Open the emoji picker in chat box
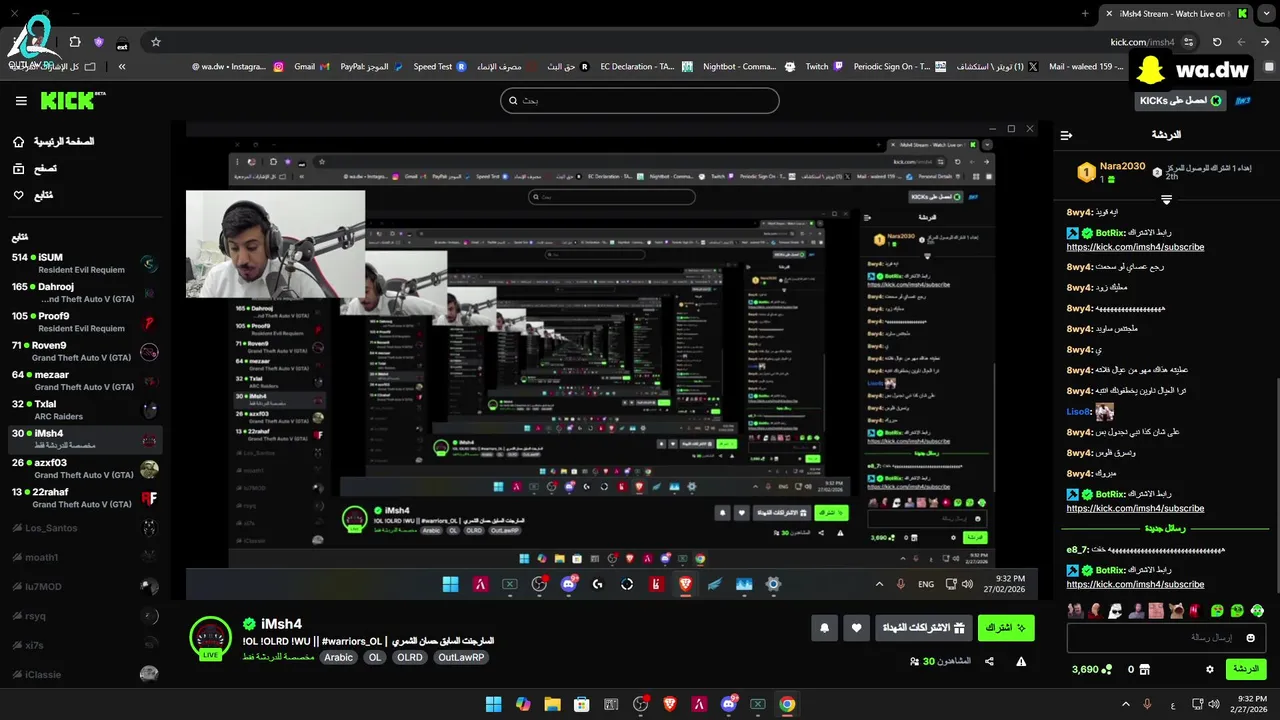1280x720 pixels. tap(1251, 638)
